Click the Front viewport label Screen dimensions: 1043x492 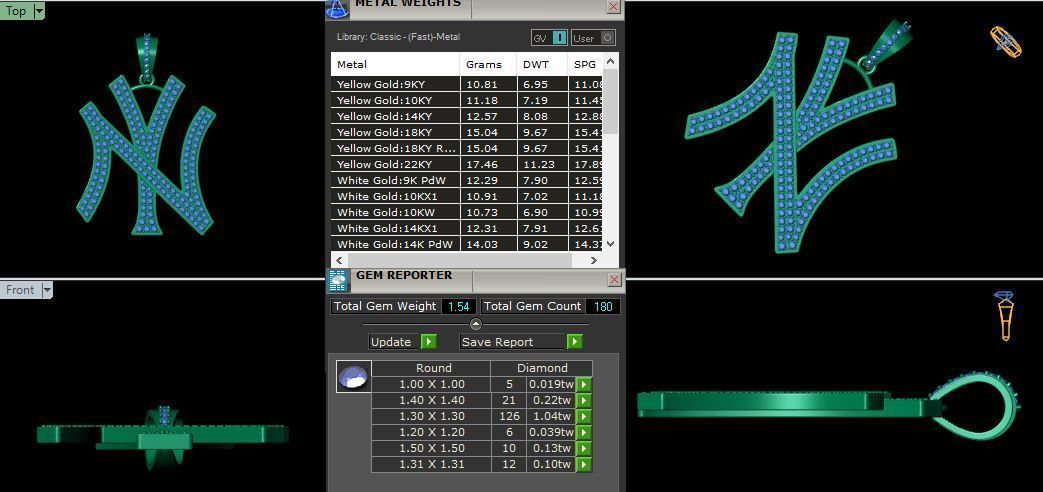20,290
